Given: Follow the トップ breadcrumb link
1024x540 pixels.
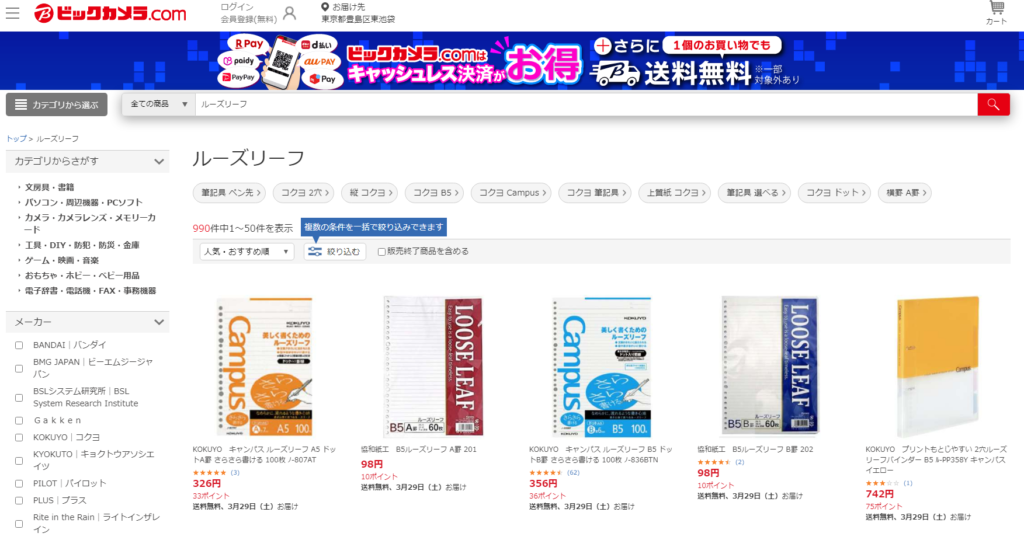Looking at the screenshot, I should [16, 138].
